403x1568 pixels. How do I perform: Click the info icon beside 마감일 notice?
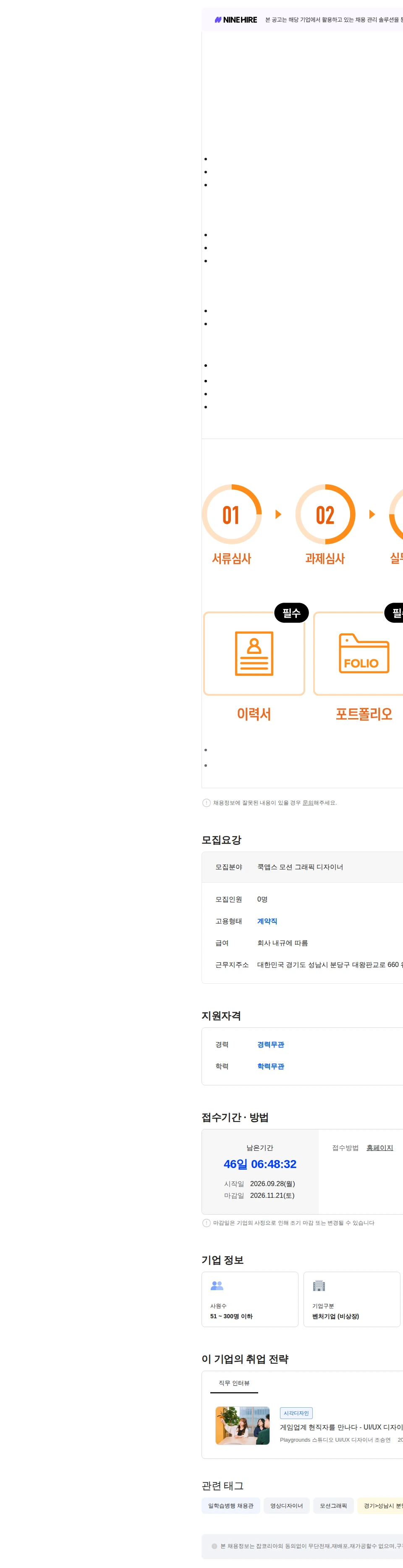207,1223
